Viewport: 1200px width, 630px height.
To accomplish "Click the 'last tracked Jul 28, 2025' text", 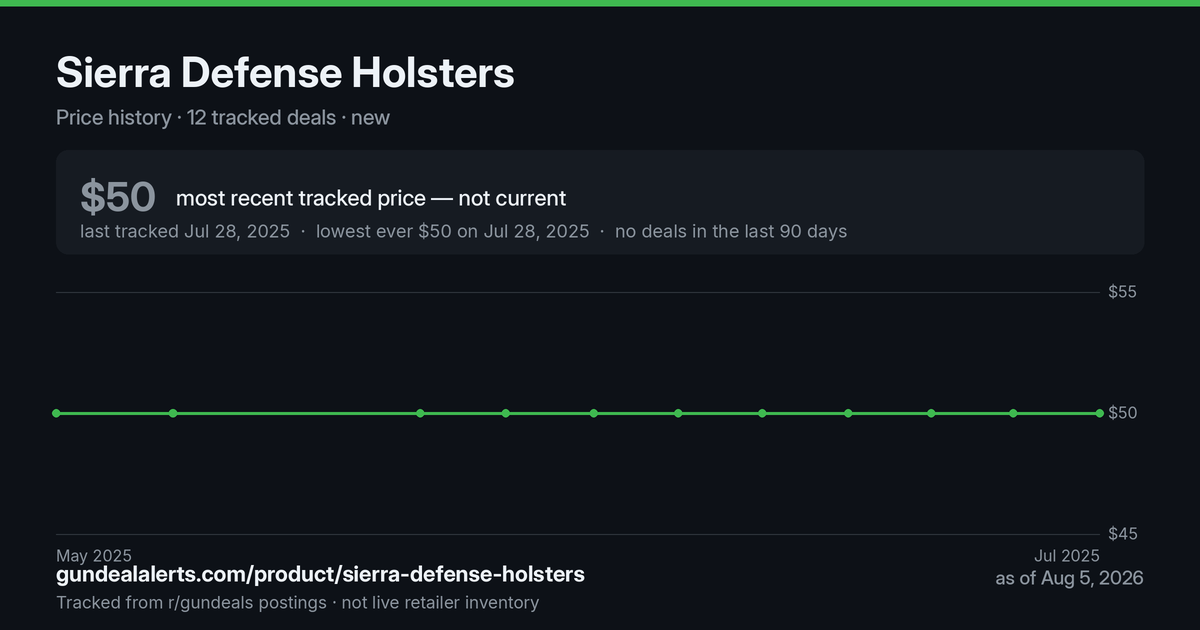I will (x=185, y=232).
